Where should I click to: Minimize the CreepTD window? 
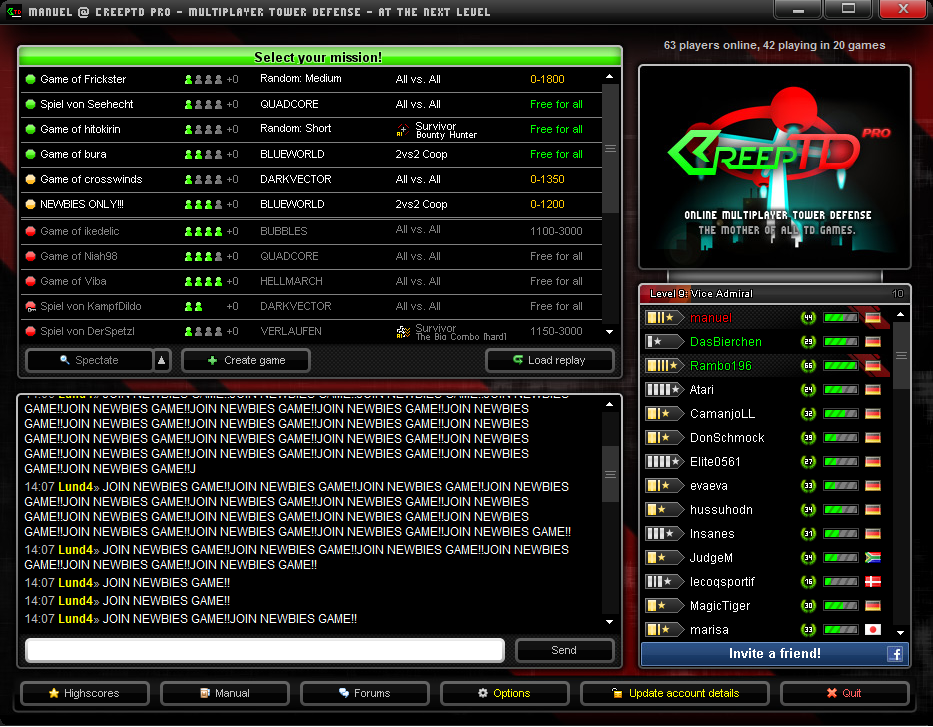click(799, 10)
